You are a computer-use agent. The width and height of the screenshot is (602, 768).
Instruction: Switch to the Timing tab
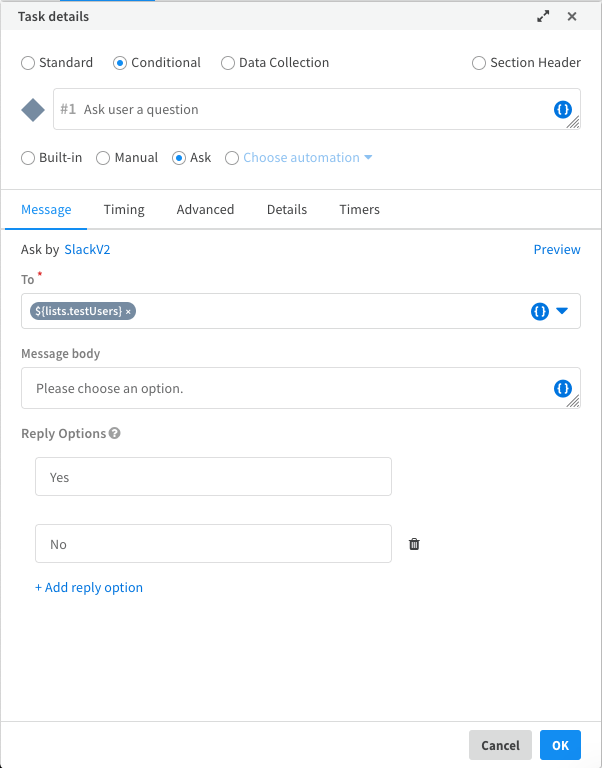[124, 210]
